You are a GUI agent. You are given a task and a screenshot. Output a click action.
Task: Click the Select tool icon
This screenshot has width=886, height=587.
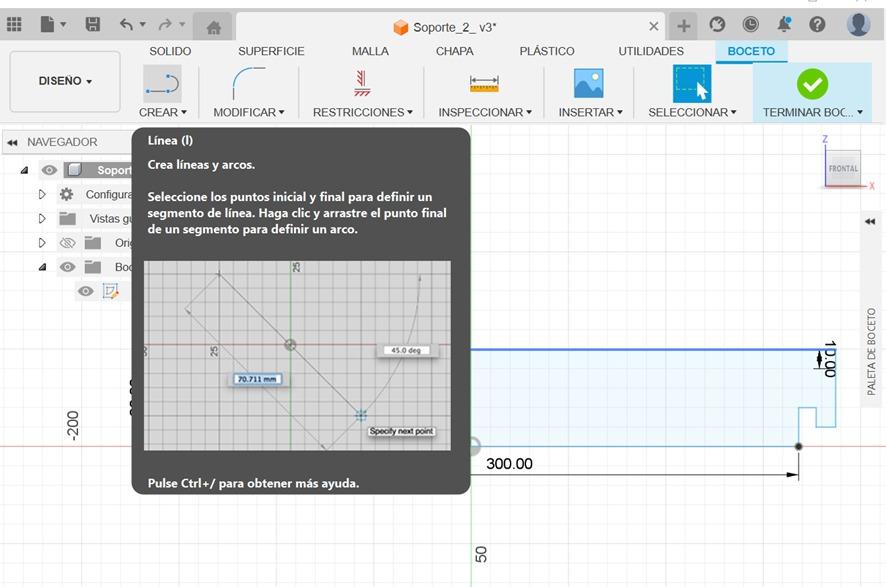(x=692, y=84)
